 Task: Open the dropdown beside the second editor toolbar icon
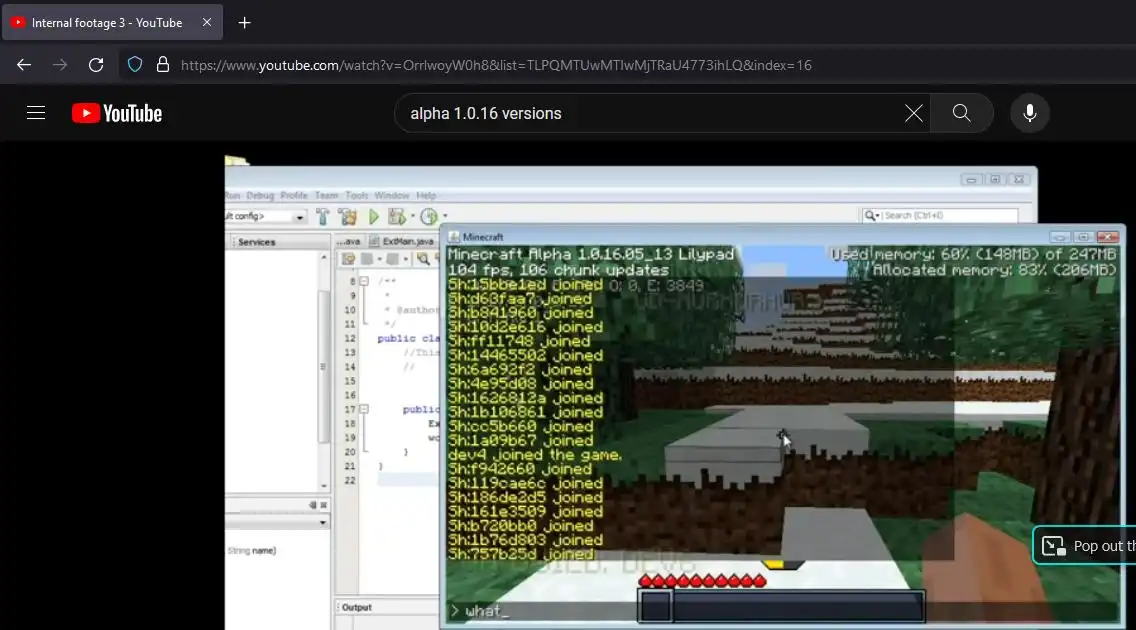380,259
